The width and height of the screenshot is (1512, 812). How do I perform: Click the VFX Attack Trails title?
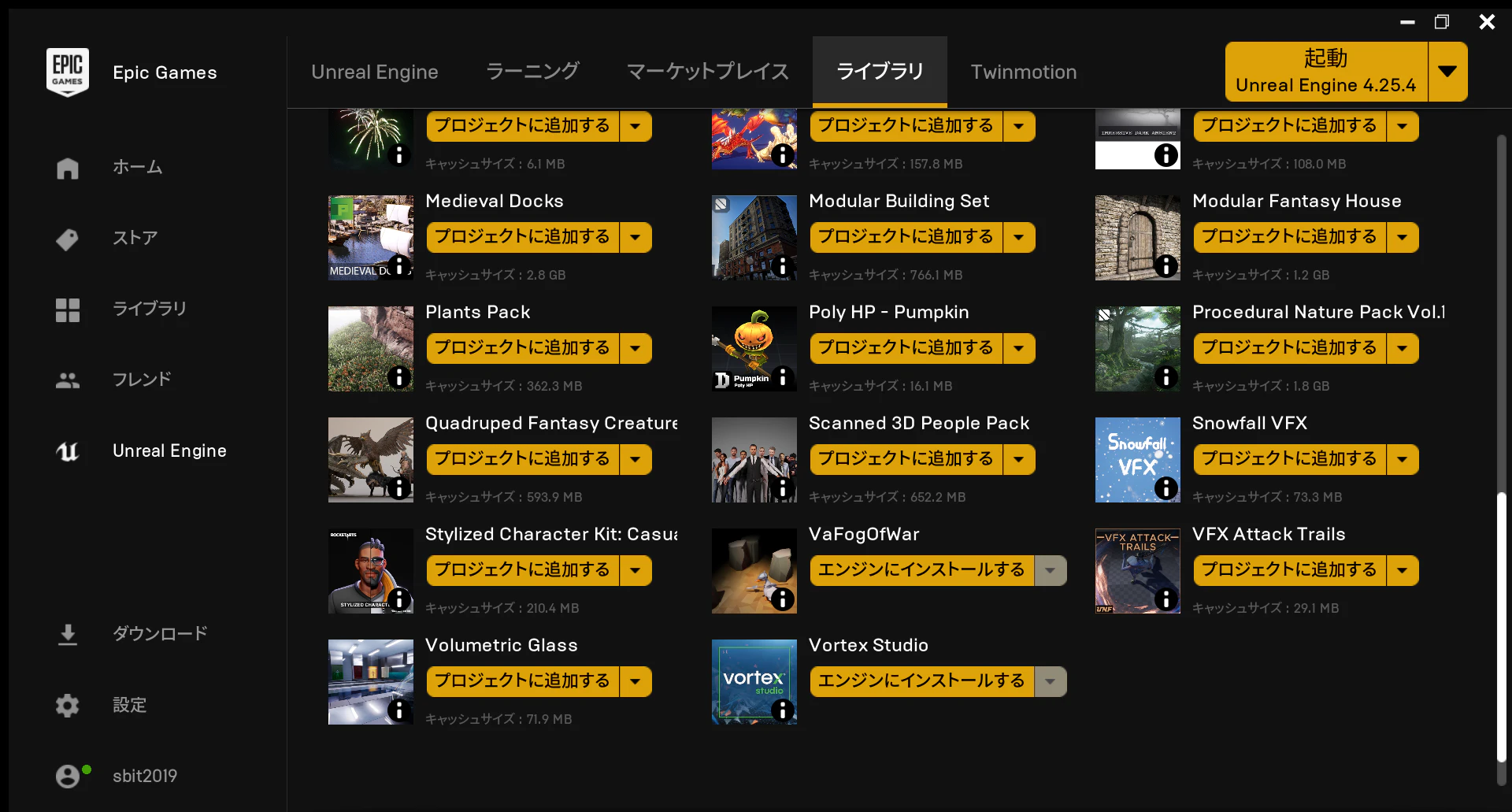1269,534
